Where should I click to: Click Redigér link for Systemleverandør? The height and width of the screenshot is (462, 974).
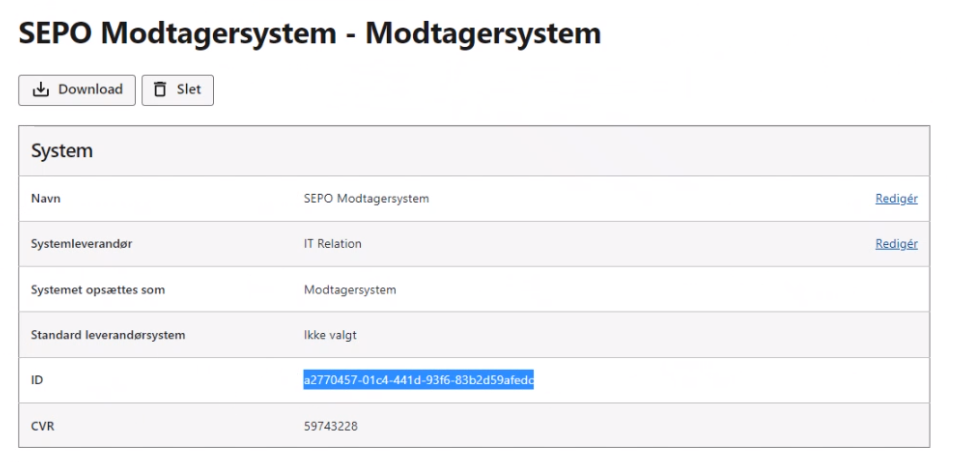(x=896, y=244)
